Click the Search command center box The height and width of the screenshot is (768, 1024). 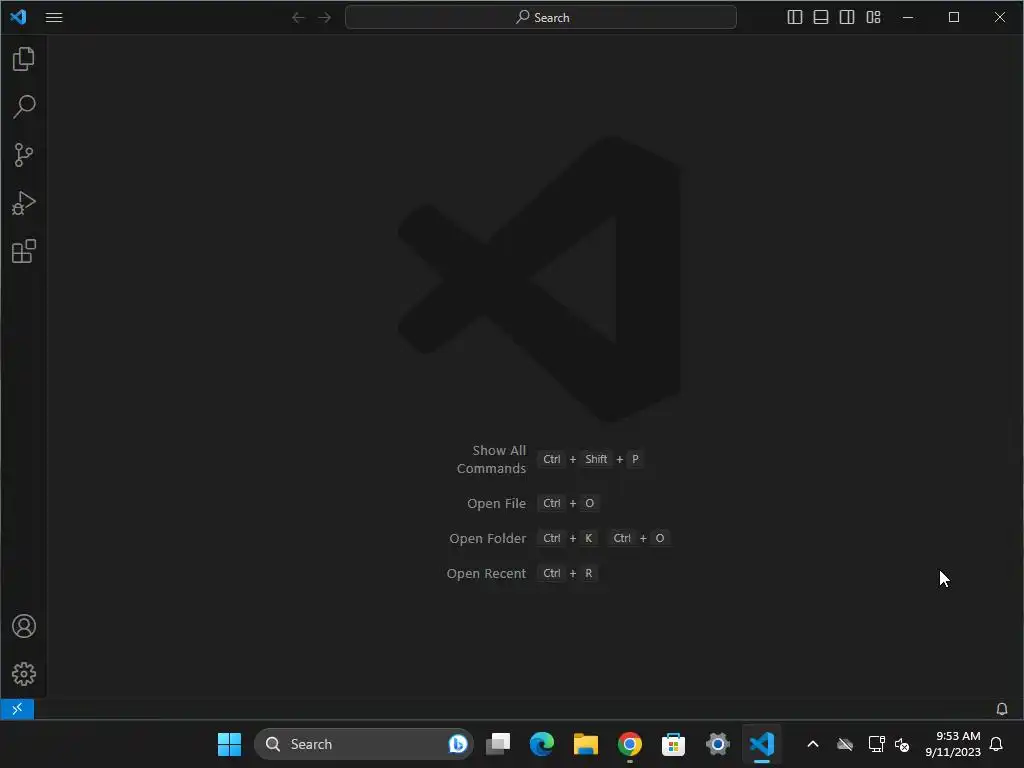(x=541, y=18)
